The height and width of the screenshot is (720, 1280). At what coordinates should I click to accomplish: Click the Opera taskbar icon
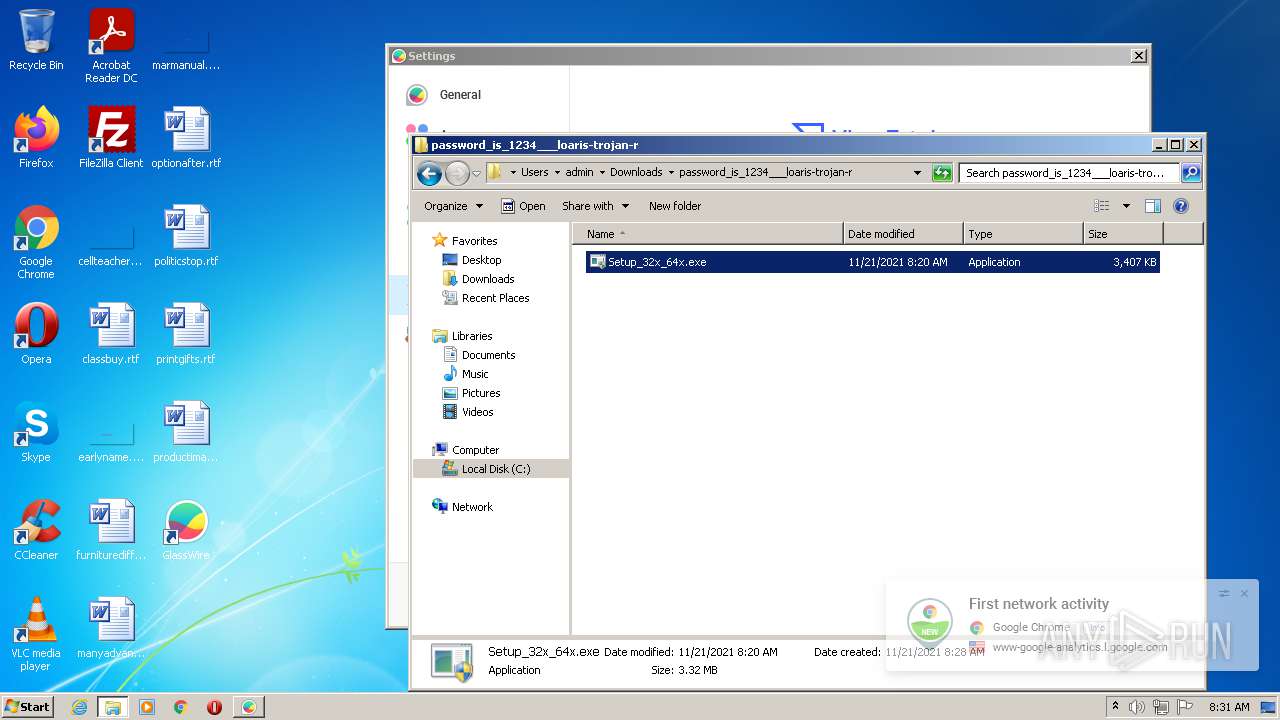[214, 707]
